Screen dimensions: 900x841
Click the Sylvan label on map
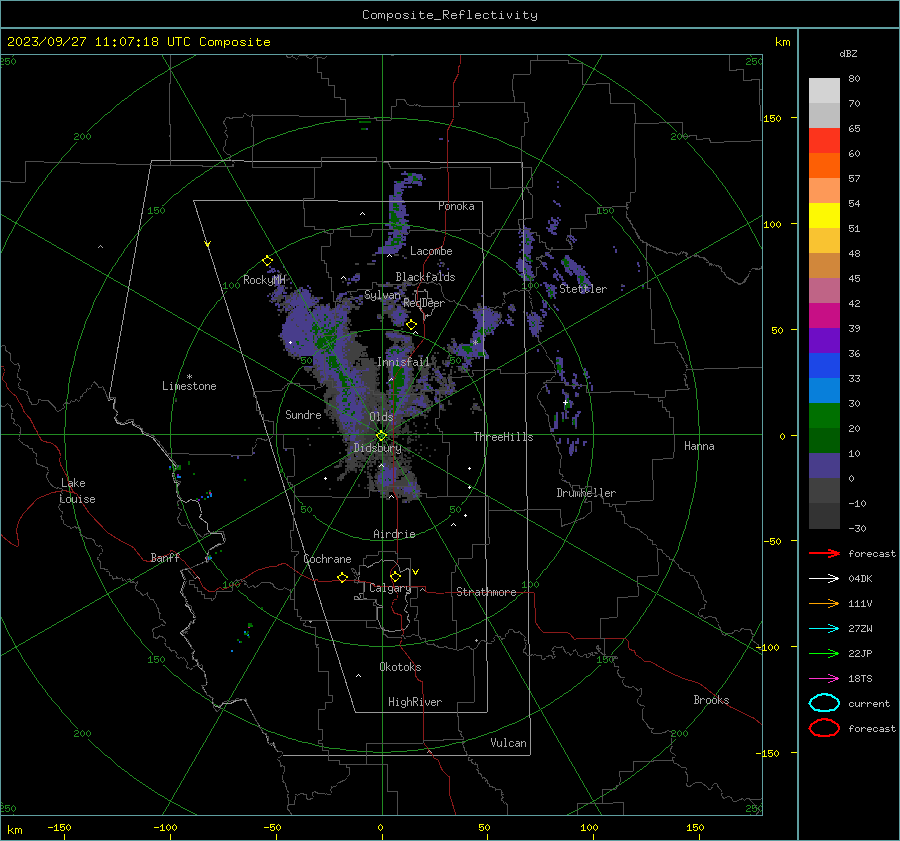[382, 295]
